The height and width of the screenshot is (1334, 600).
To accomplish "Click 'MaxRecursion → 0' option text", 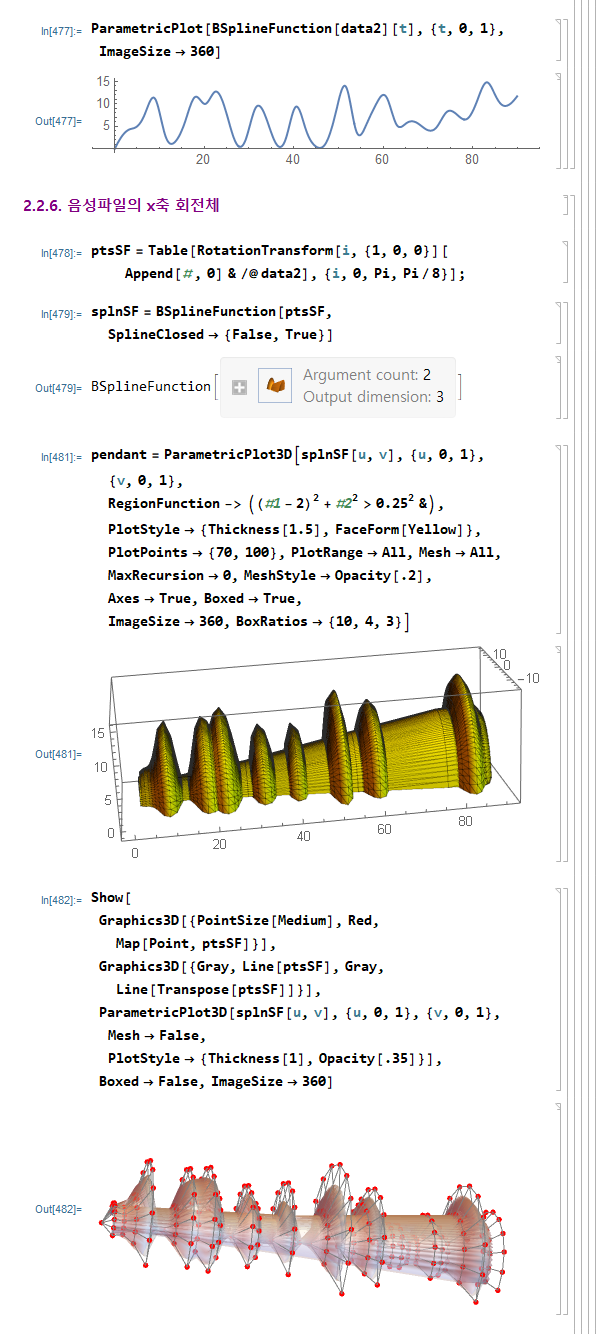I will 170,575.
